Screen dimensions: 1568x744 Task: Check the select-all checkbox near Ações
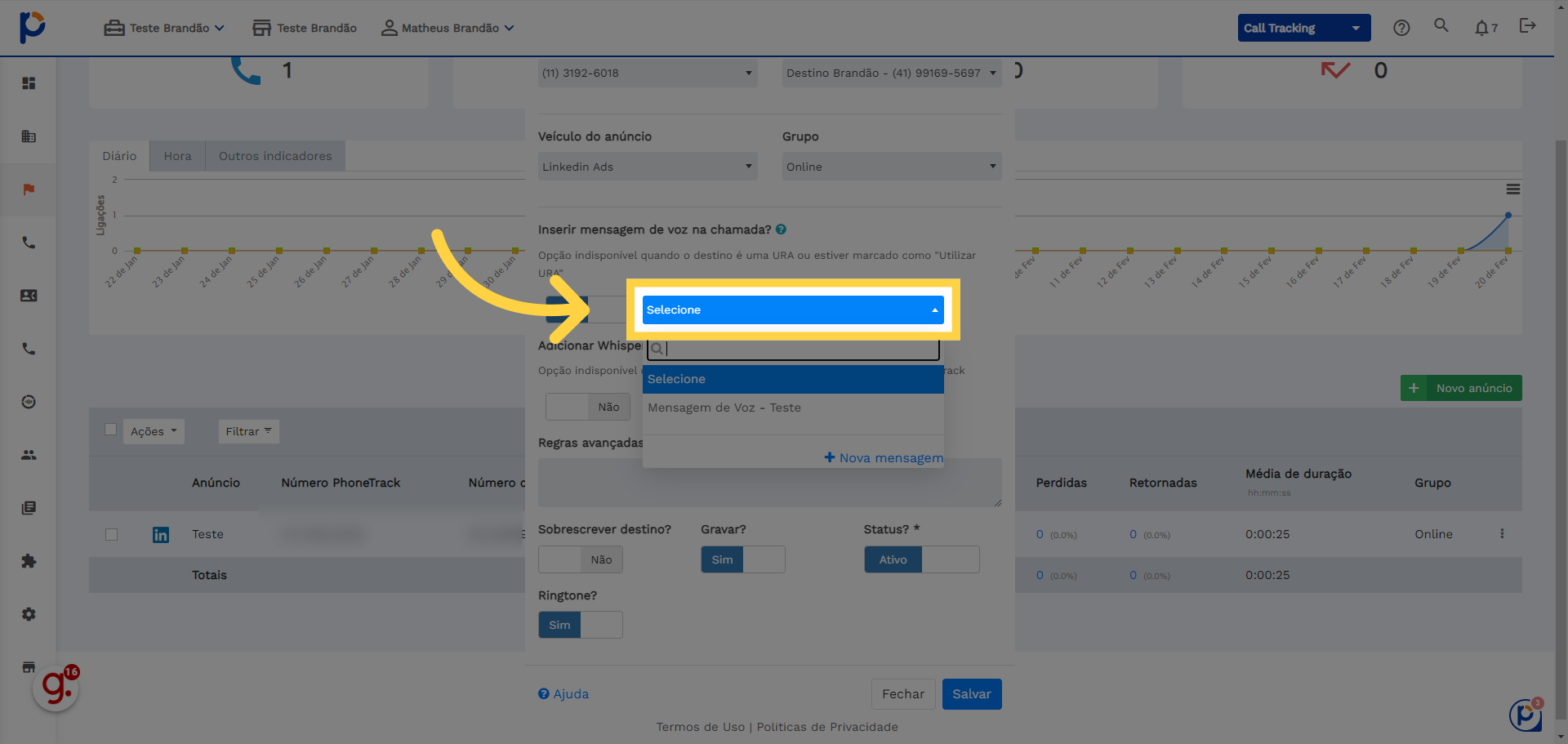(110, 430)
